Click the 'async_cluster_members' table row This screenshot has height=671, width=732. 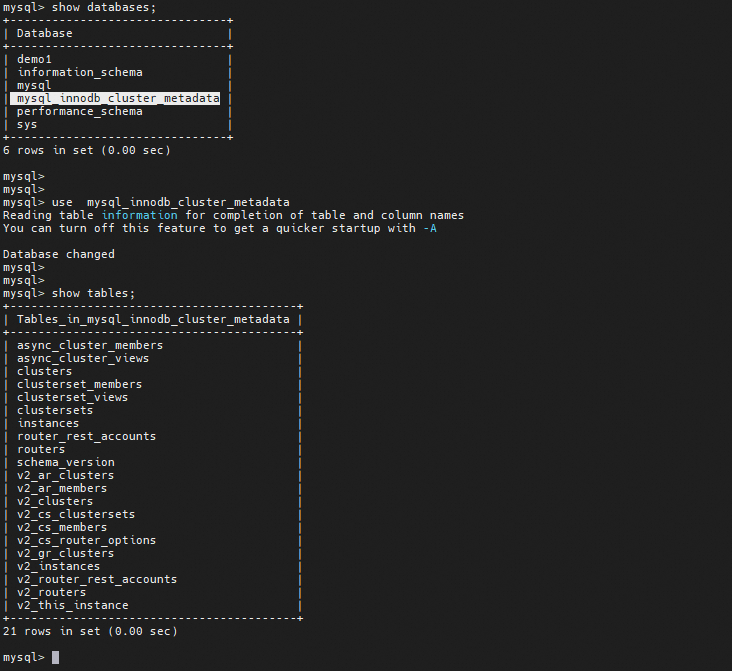tap(90, 345)
